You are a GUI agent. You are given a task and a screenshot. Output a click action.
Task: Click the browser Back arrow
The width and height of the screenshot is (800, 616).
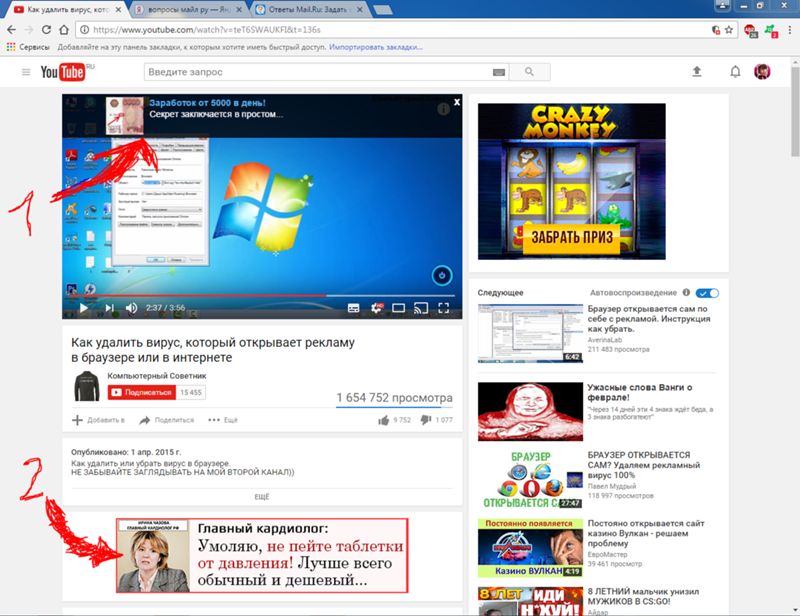coord(11,30)
